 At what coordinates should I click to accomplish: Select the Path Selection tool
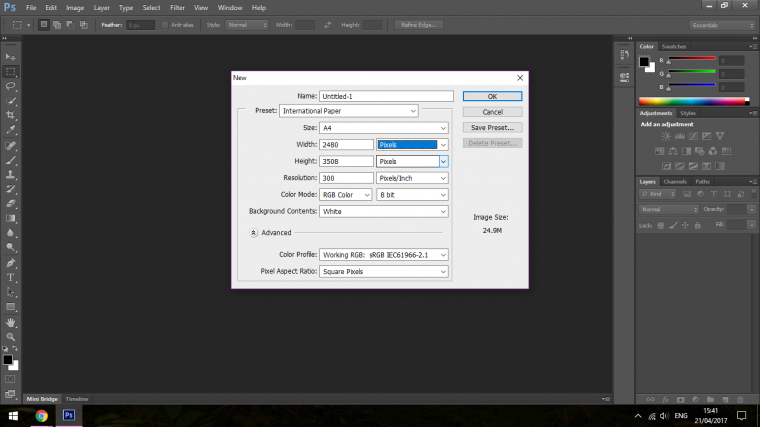coord(11,292)
